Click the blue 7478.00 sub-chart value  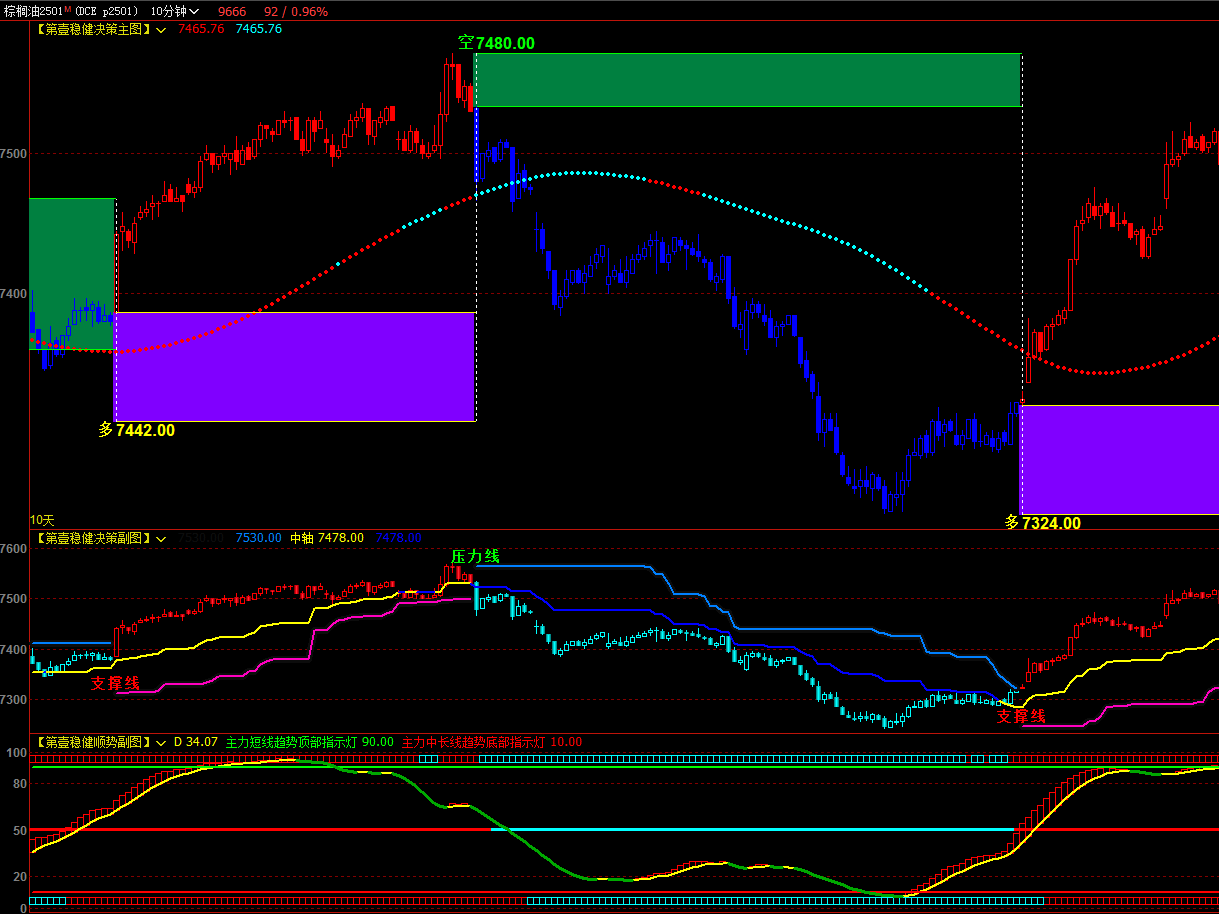click(x=398, y=538)
